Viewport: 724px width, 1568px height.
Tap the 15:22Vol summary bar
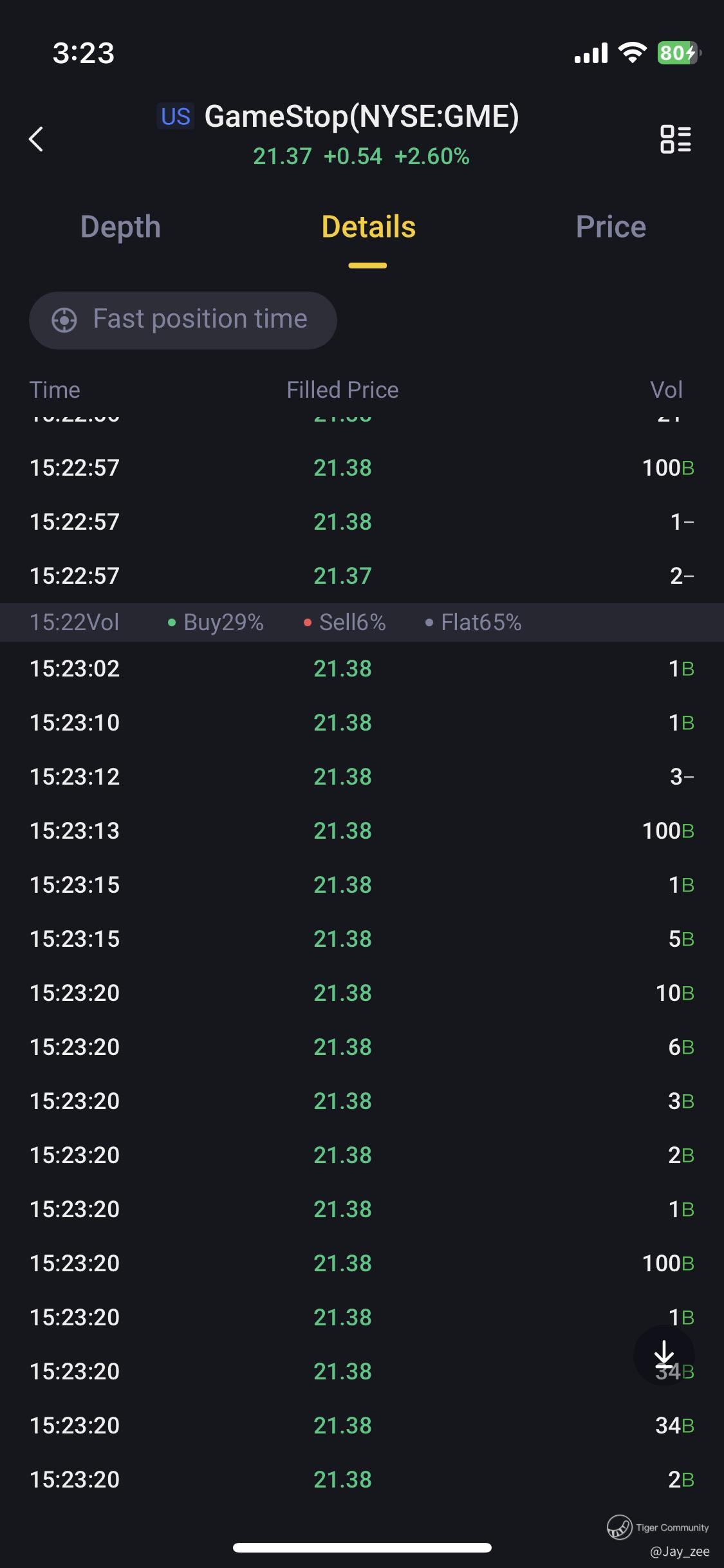[75, 622]
